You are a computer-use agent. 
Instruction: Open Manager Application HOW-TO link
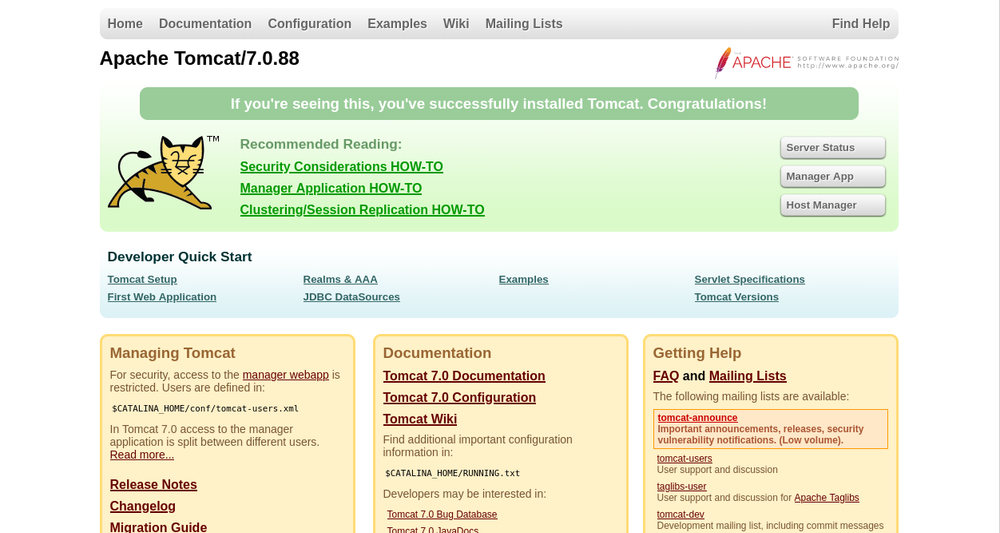[330, 188]
